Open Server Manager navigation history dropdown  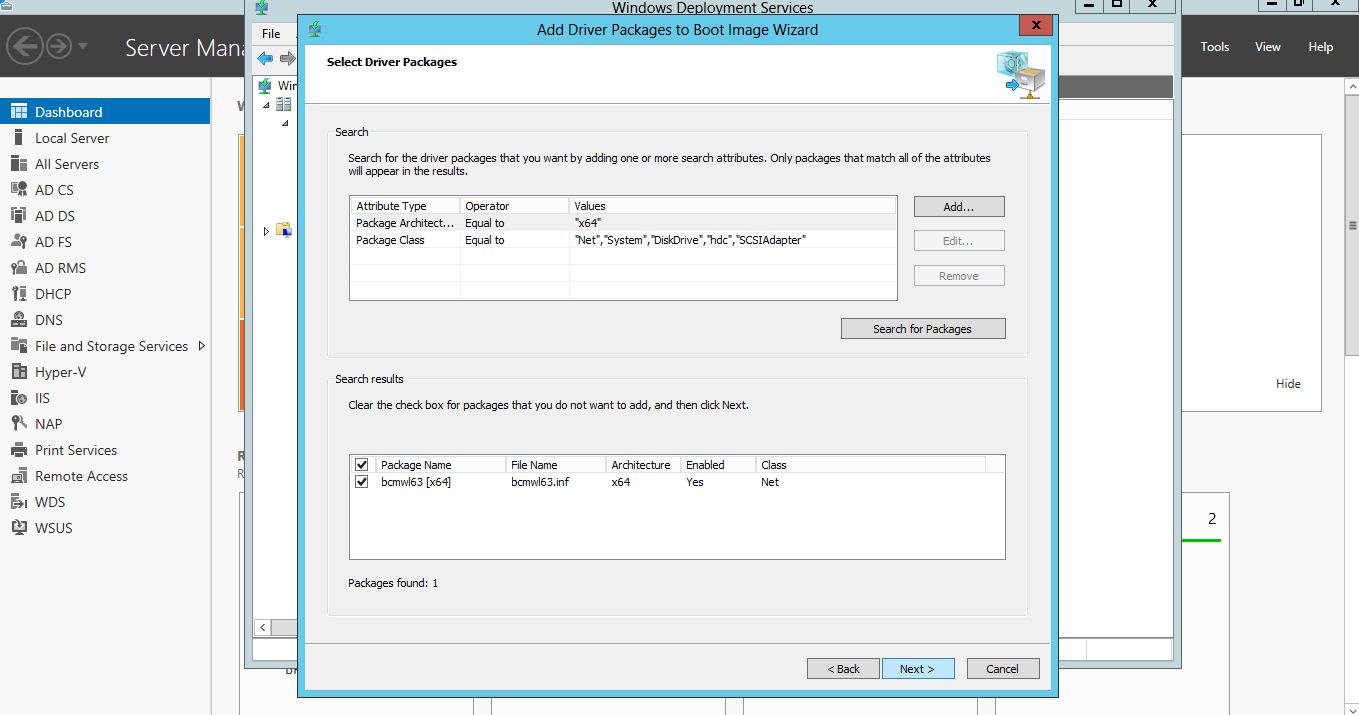[x=82, y=46]
